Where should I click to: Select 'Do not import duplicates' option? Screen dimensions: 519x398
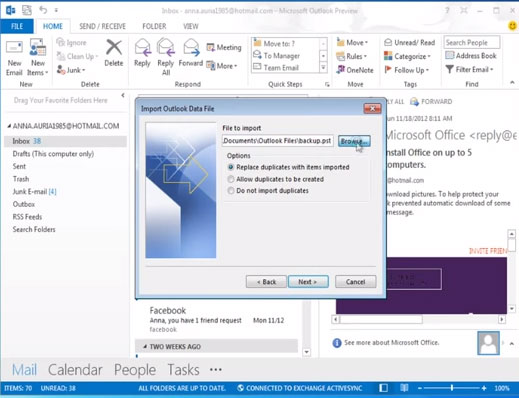231,191
